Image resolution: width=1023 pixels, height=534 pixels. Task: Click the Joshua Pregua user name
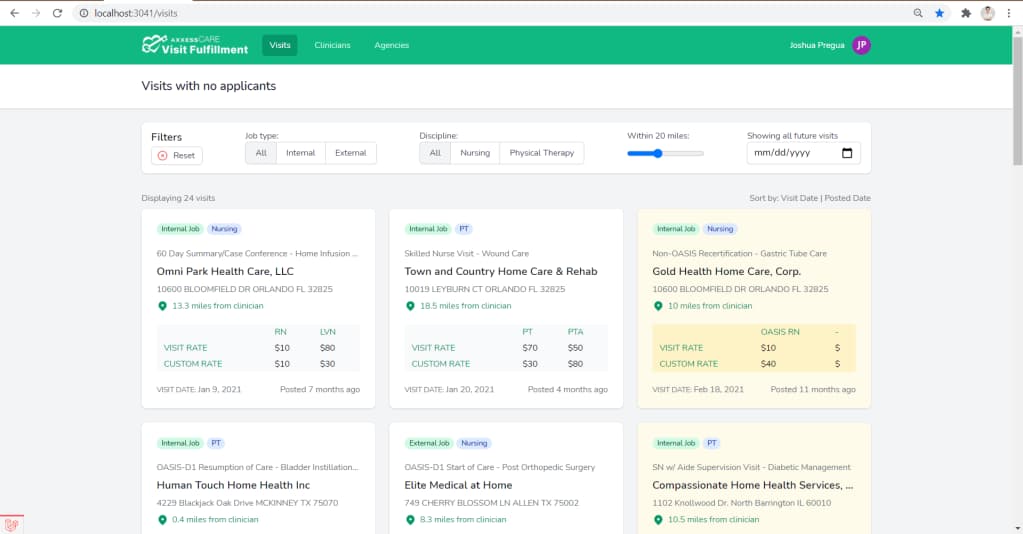(817, 45)
